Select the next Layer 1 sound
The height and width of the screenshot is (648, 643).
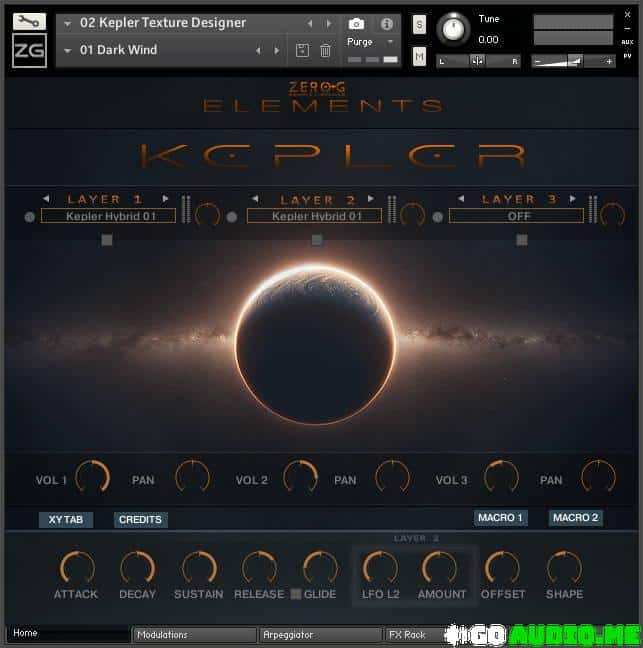pos(165,199)
